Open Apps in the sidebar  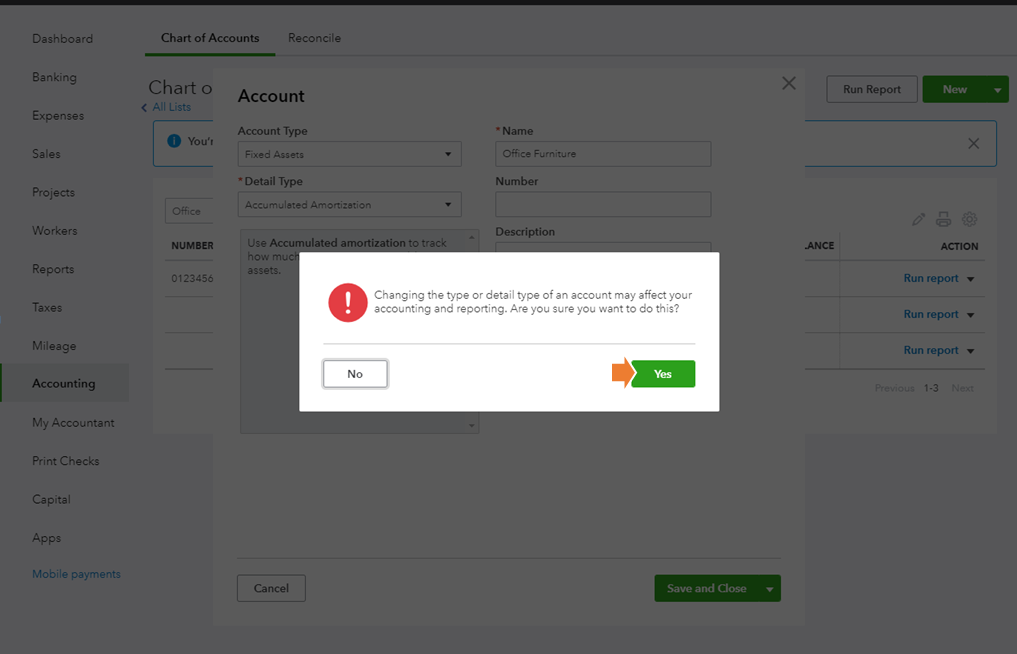(47, 538)
